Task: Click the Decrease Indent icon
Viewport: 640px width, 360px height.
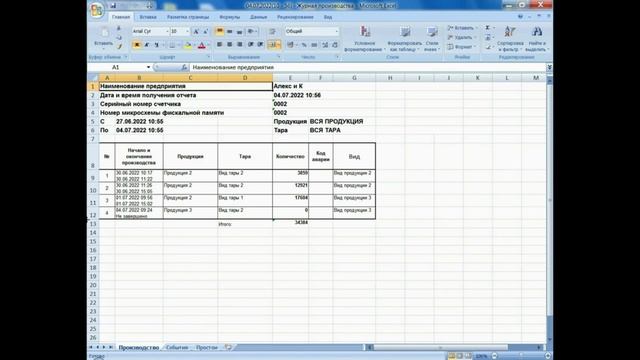Action: click(250, 44)
